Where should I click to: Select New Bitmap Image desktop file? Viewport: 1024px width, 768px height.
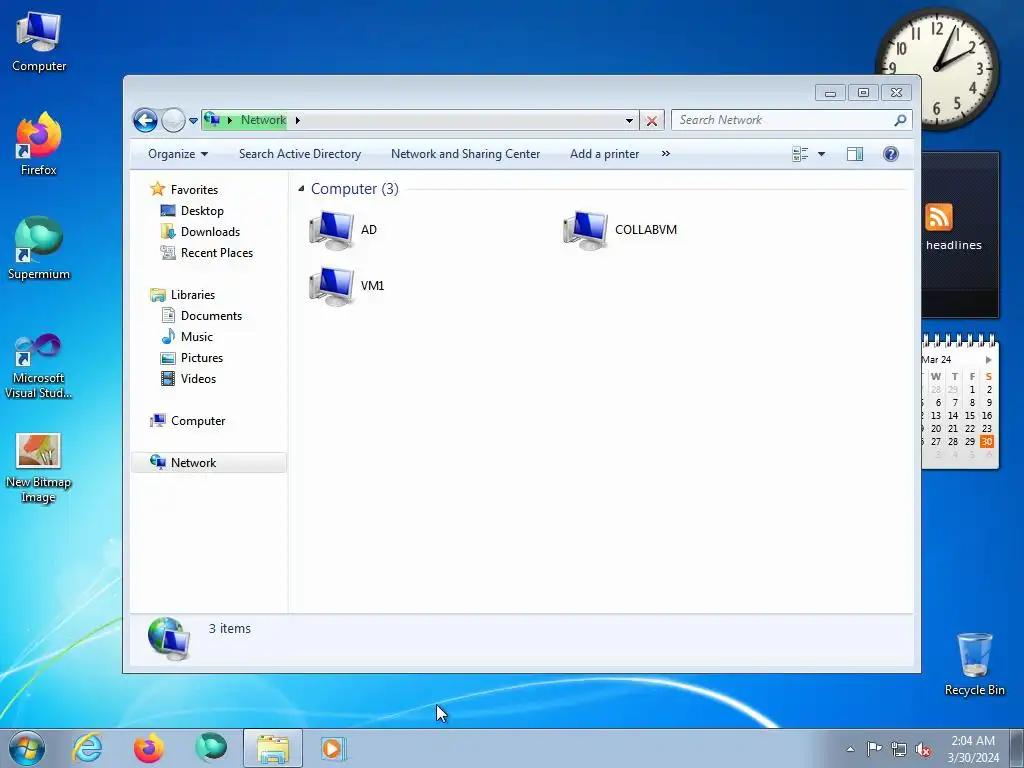[x=39, y=468]
